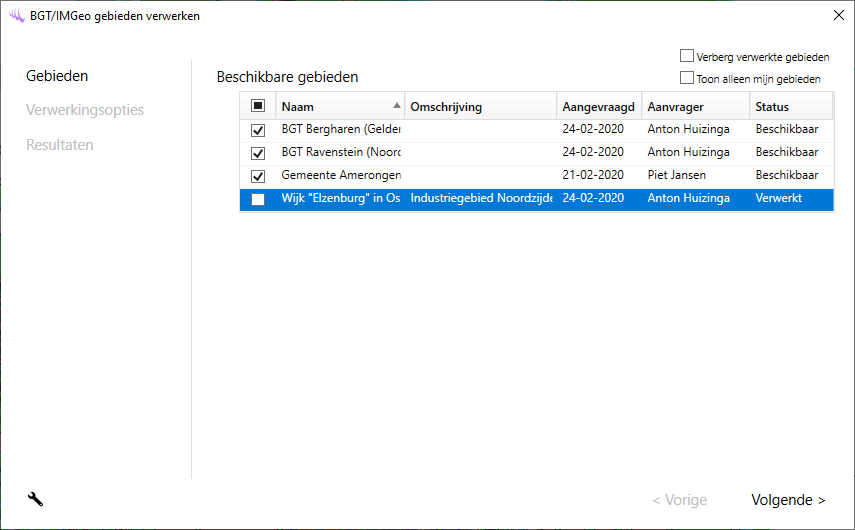Viewport: 855px width, 530px height.
Task: Enable Verberg verwerkte gebieden option
Action: click(x=687, y=57)
